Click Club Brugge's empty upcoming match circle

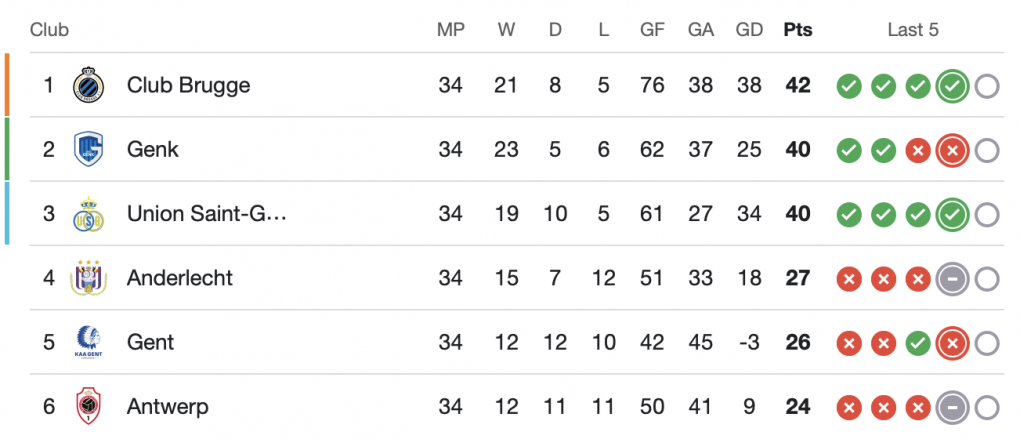987,86
